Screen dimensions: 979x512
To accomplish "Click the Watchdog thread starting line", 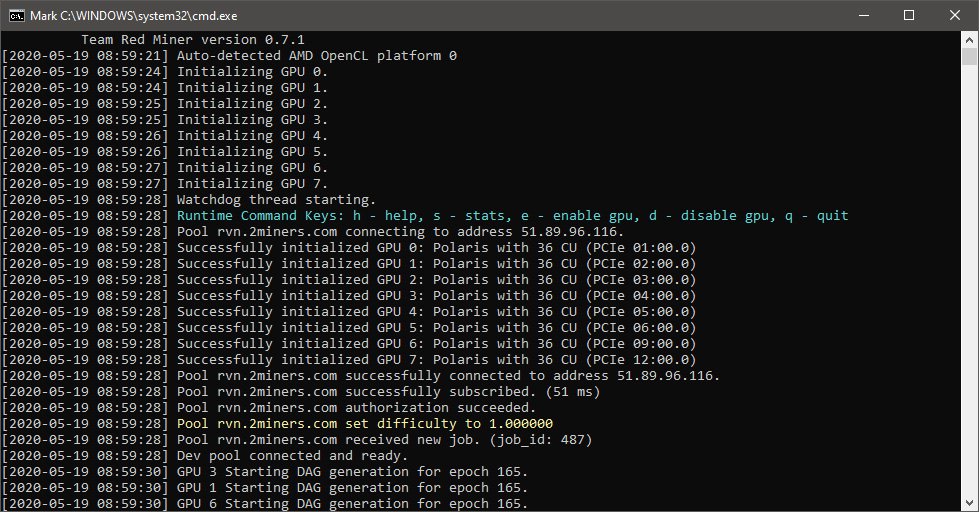I will click(189, 200).
